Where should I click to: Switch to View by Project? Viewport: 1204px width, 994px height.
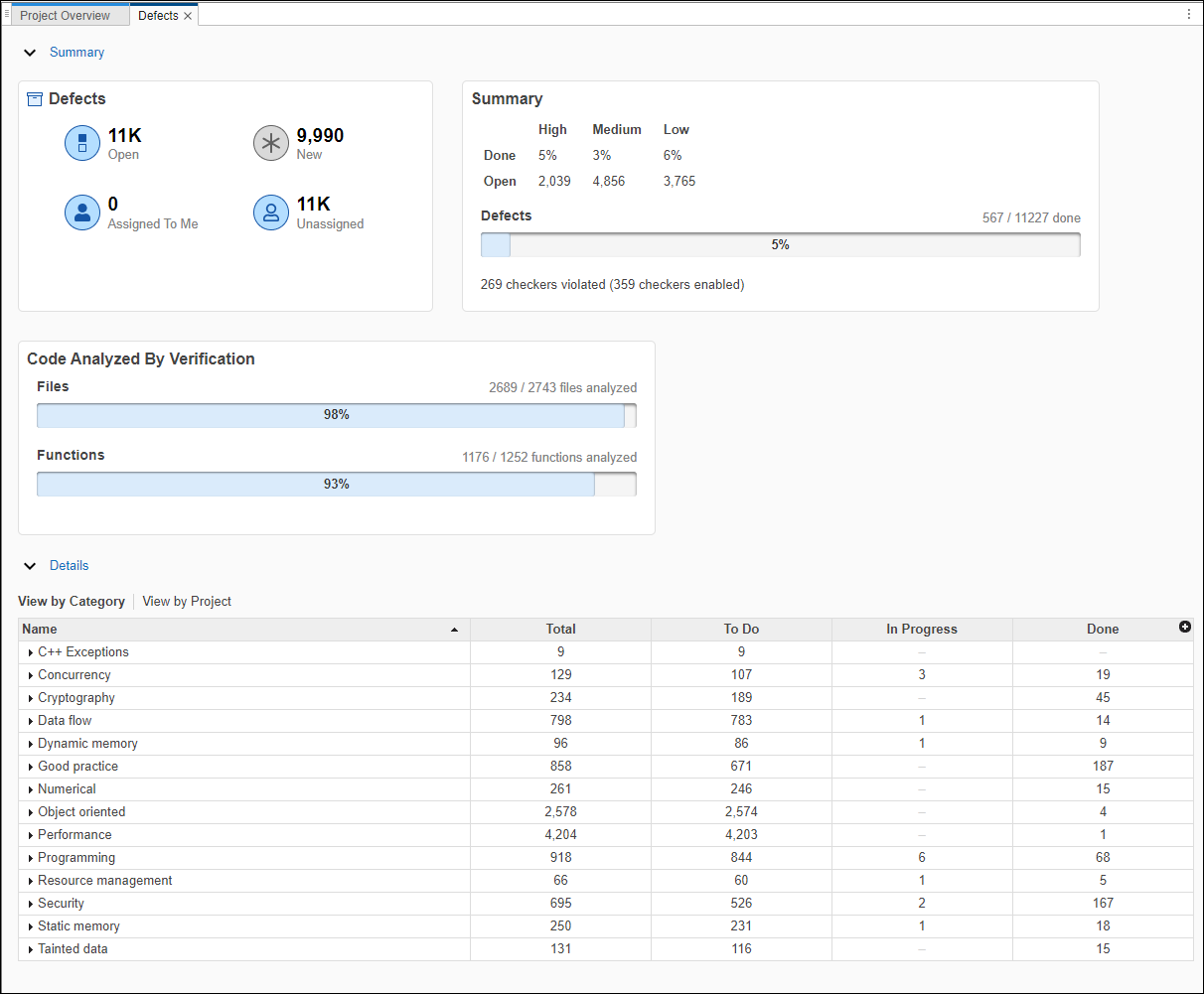pos(187,602)
